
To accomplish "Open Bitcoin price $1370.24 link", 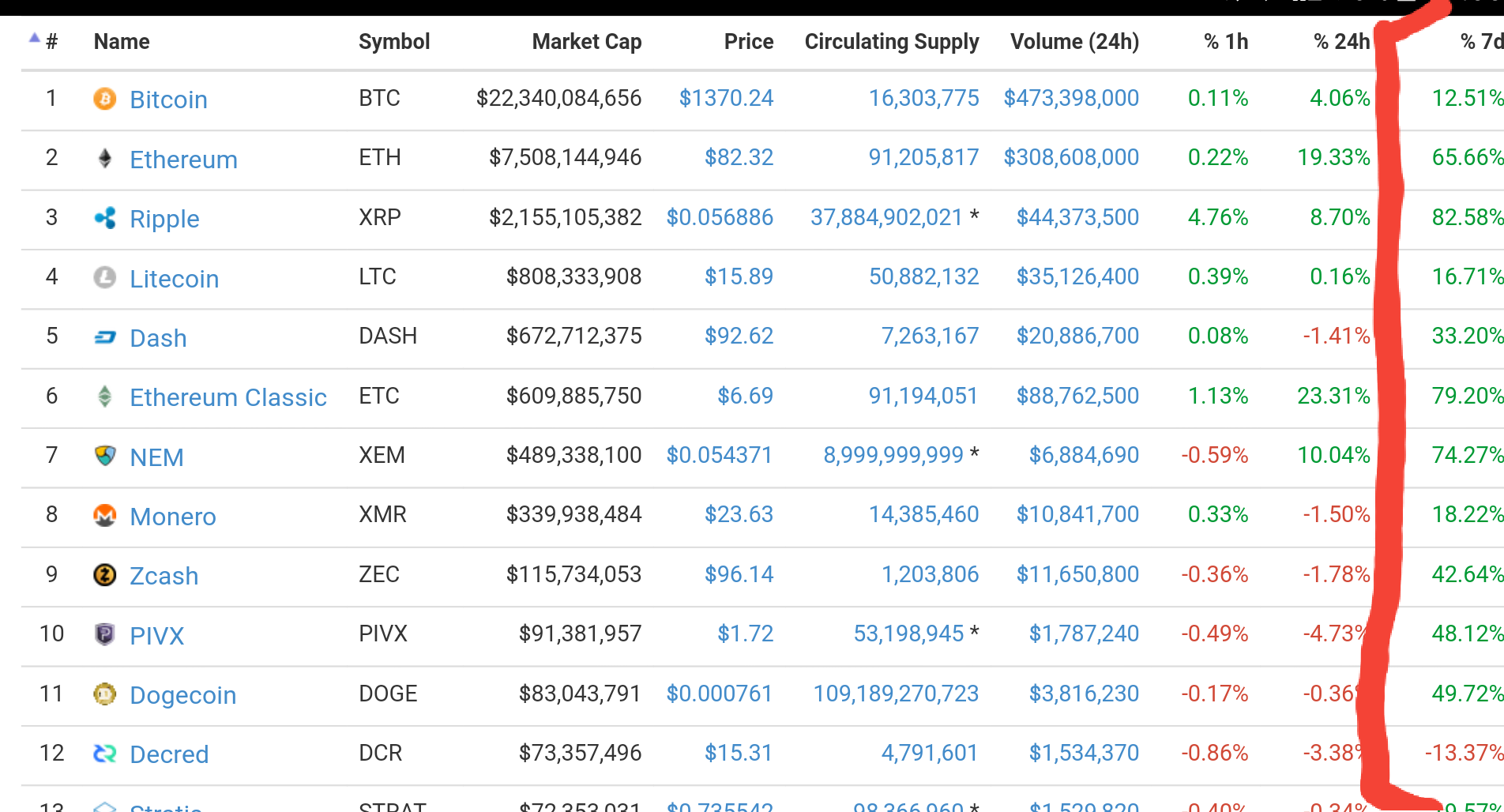I will (x=726, y=98).
